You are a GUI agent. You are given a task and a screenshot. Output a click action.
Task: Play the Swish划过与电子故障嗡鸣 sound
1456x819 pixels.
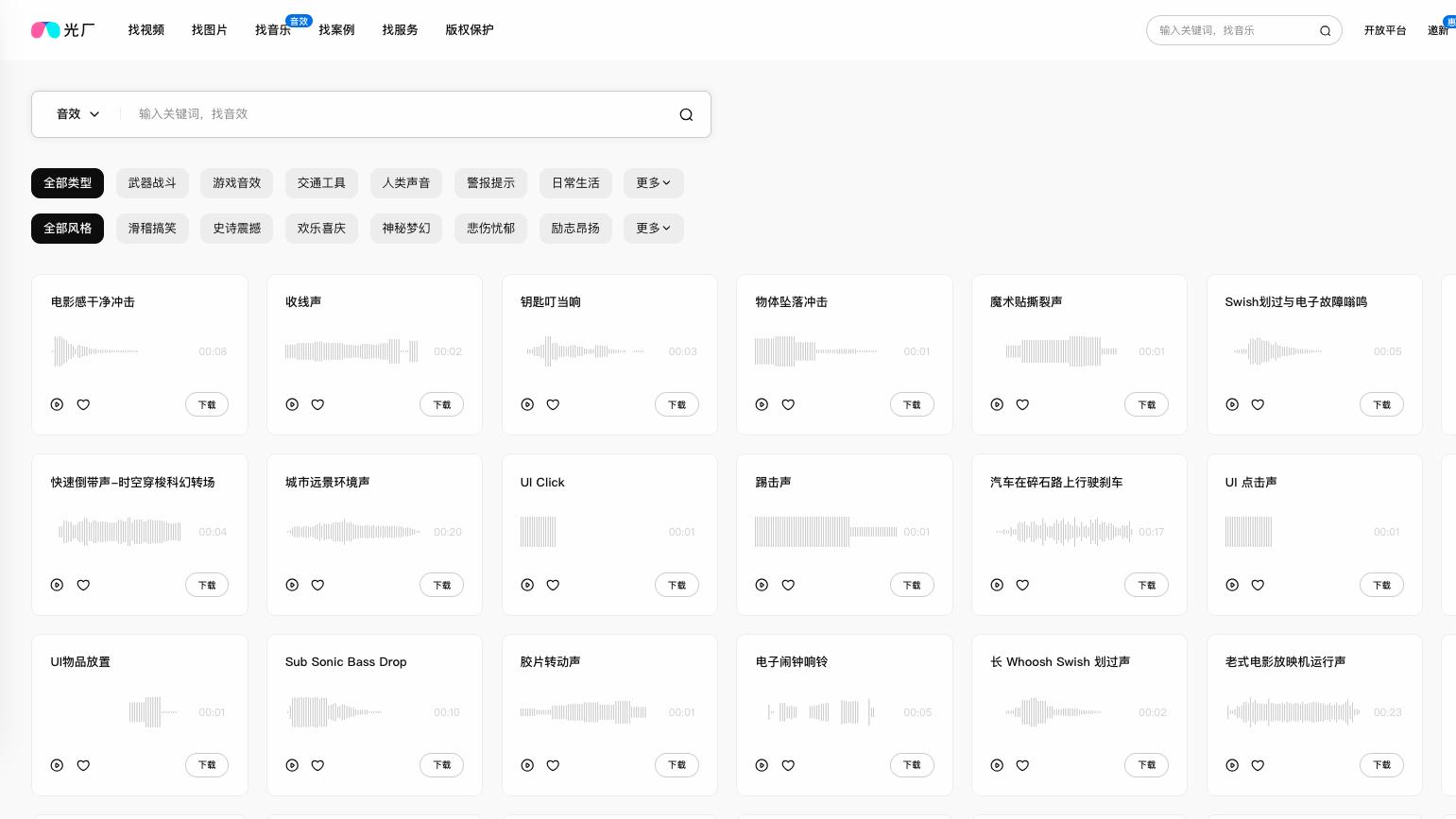1232,404
